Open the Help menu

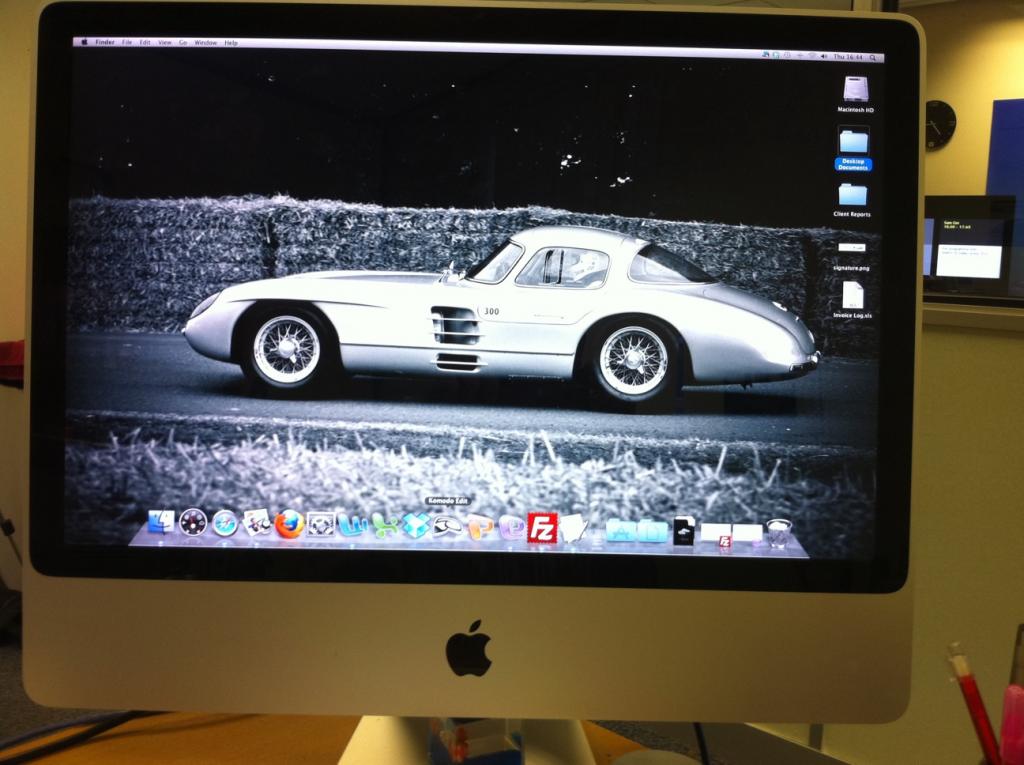pyautogui.click(x=231, y=43)
